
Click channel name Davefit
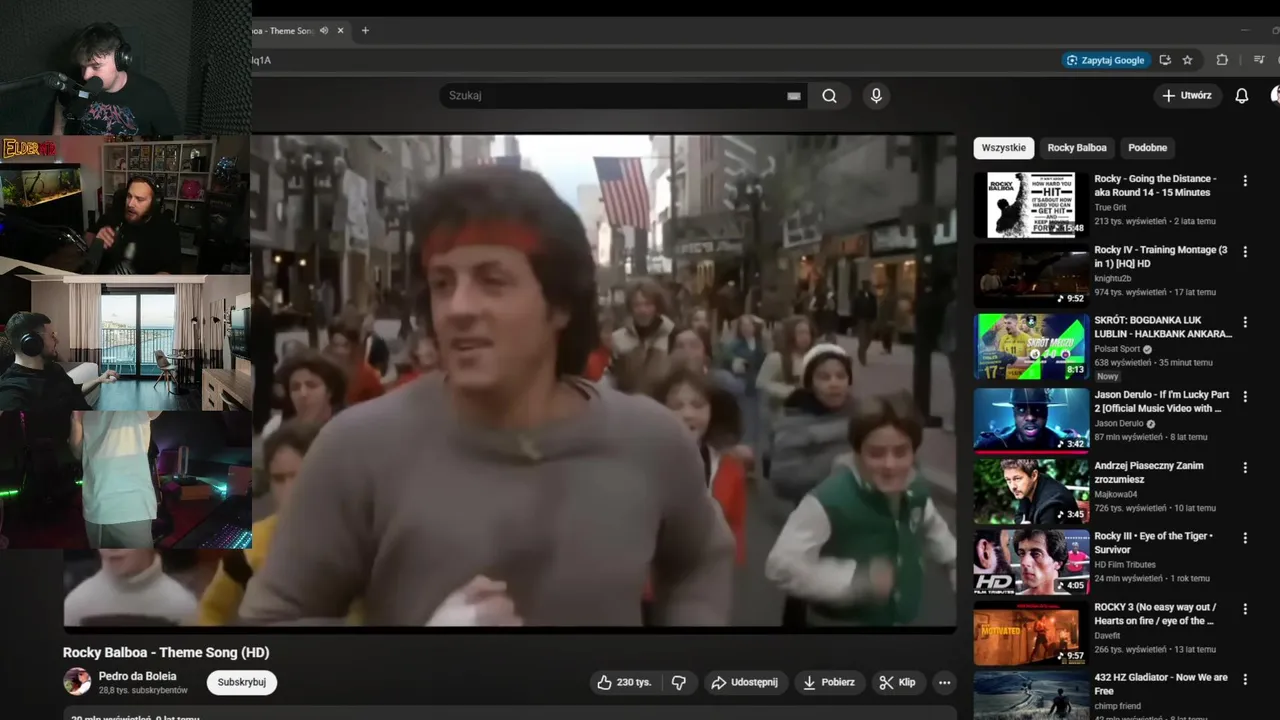coord(1108,635)
